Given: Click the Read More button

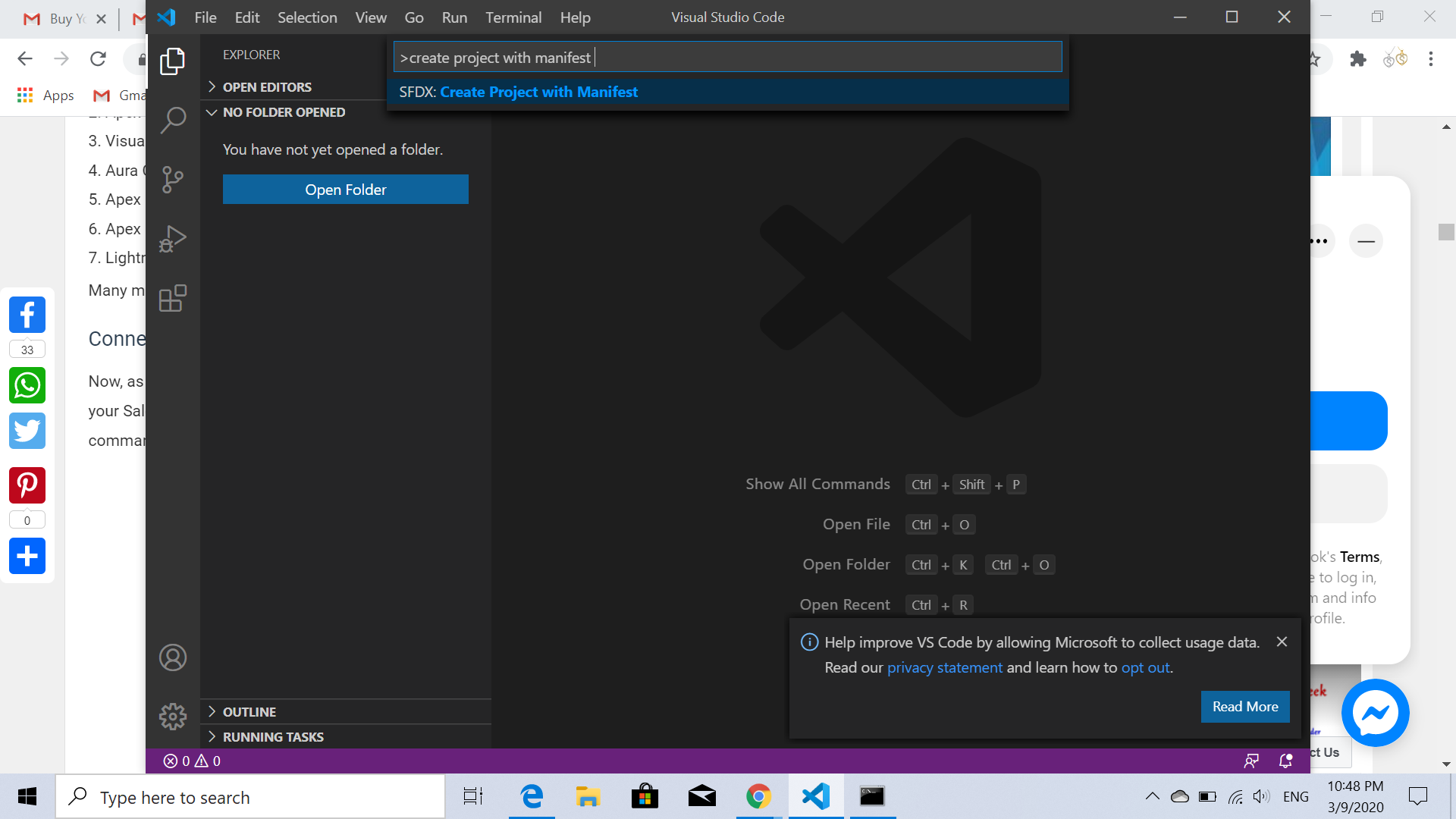Looking at the screenshot, I should coord(1245,707).
